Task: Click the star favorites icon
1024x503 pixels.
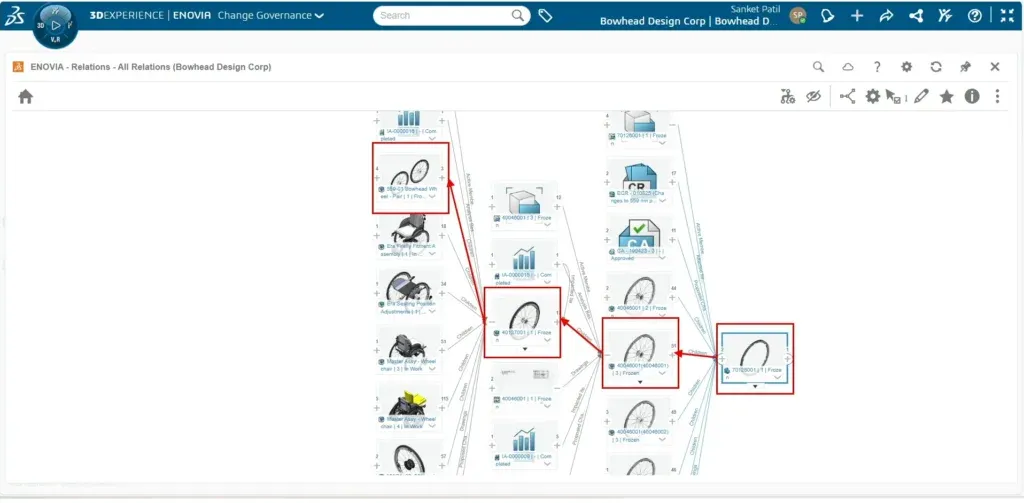Action: coord(946,97)
